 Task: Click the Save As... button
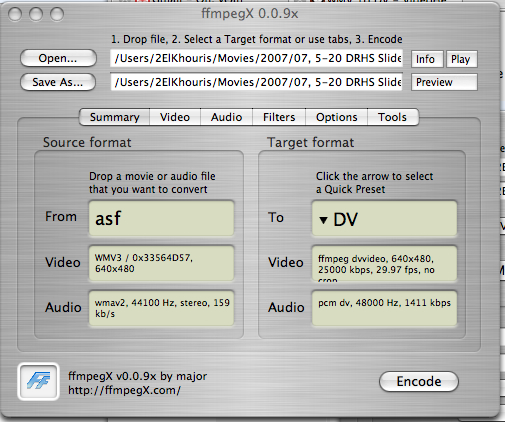[58, 82]
